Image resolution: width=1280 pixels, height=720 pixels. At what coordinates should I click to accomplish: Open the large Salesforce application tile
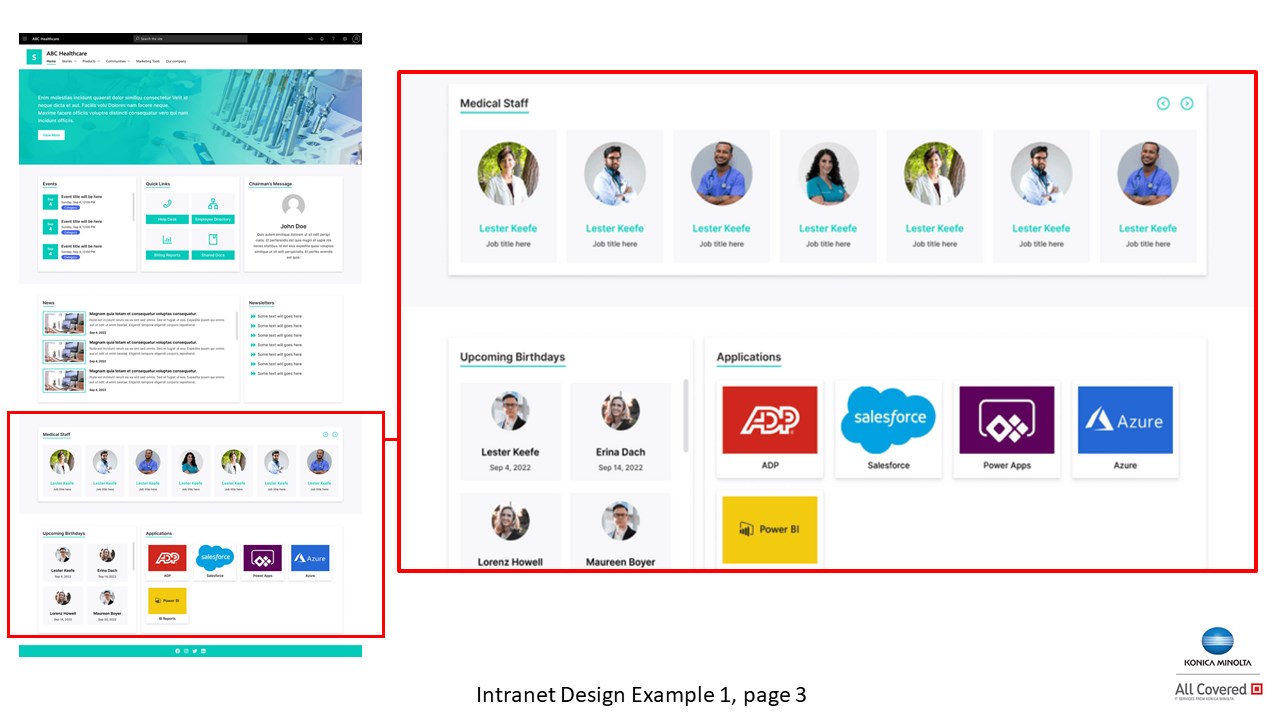pyautogui.click(x=888, y=429)
